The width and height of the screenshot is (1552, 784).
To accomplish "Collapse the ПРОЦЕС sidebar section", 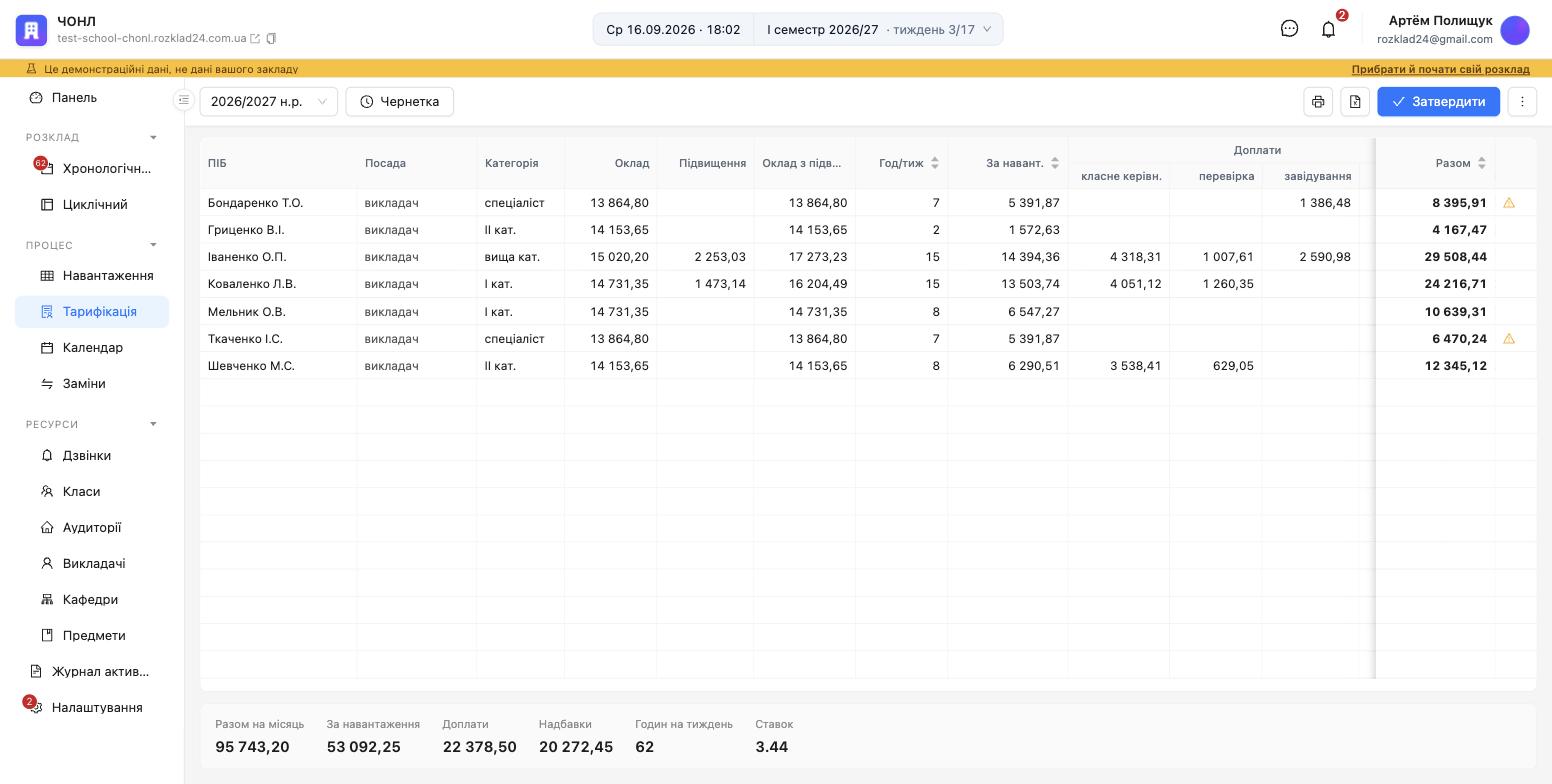I will coord(153,245).
